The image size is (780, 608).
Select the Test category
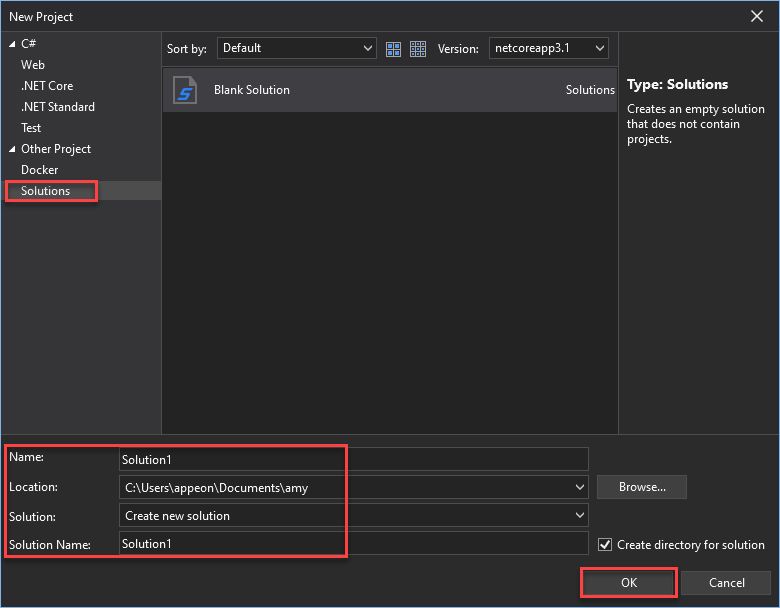(x=31, y=128)
